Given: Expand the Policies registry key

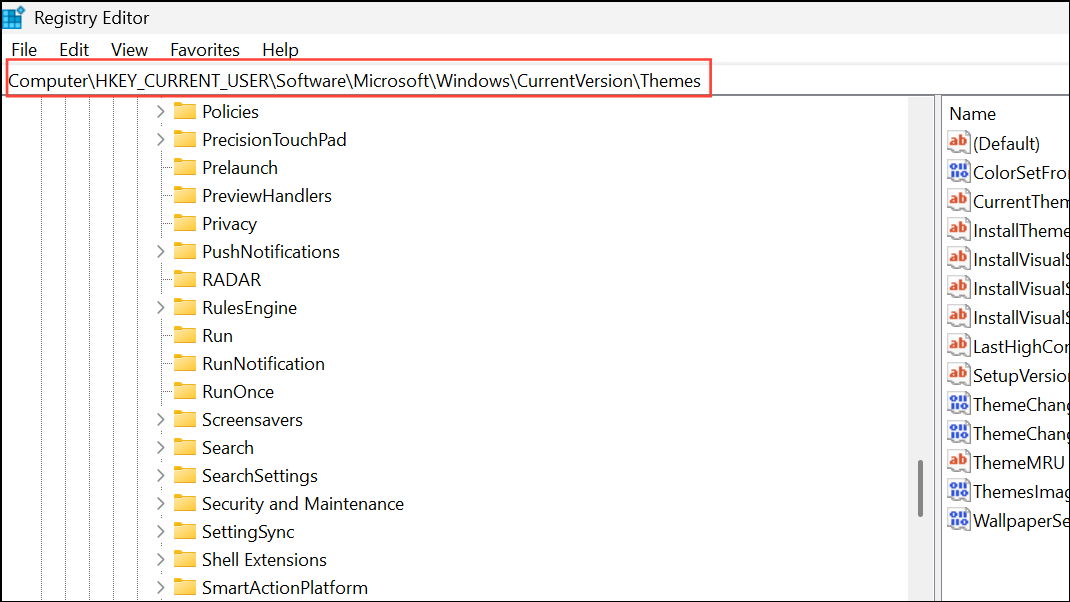Looking at the screenshot, I should point(161,112).
